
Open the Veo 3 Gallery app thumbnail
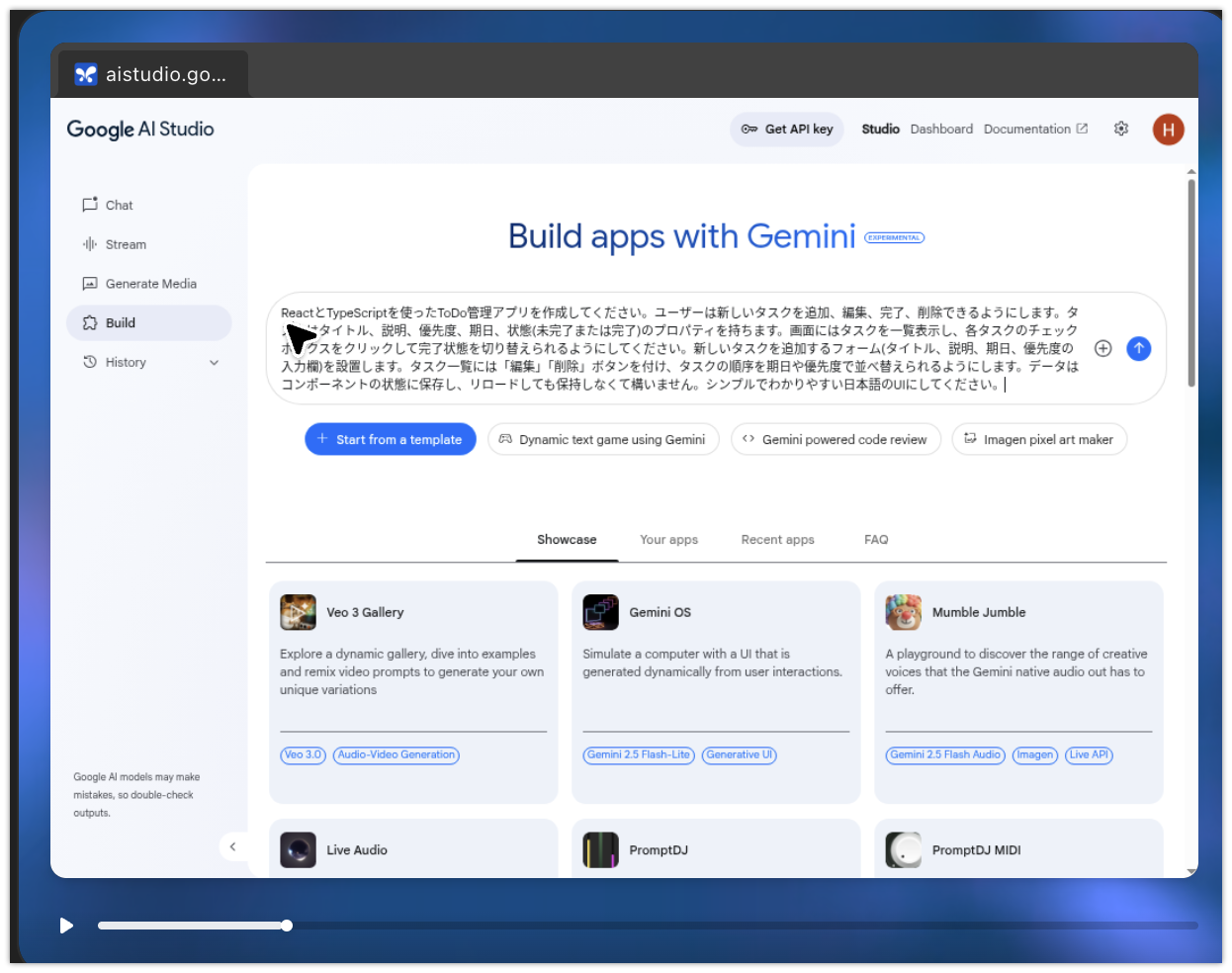[x=299, y=613]
